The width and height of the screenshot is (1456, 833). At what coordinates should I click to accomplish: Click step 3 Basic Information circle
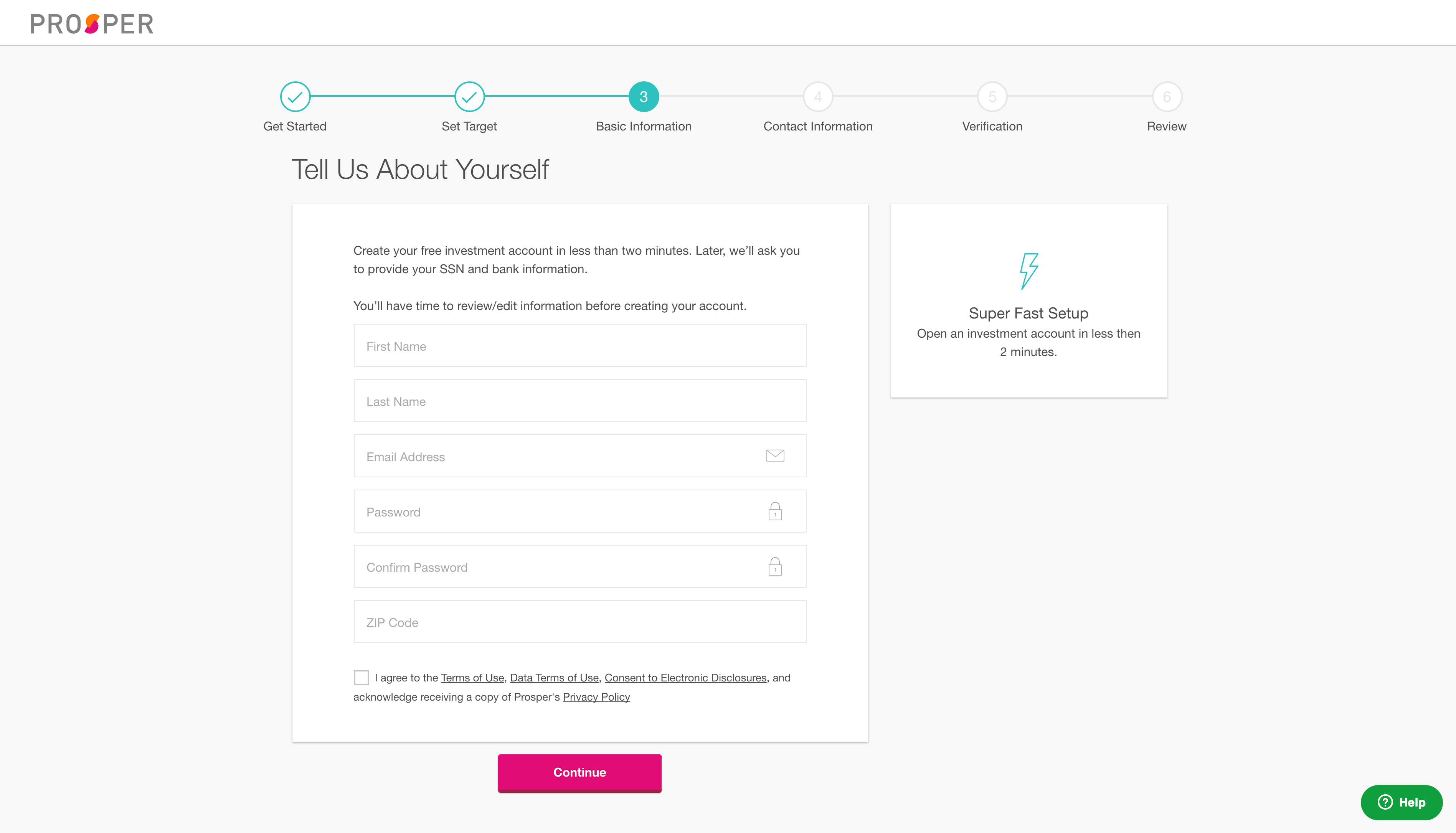coord(644,97)
